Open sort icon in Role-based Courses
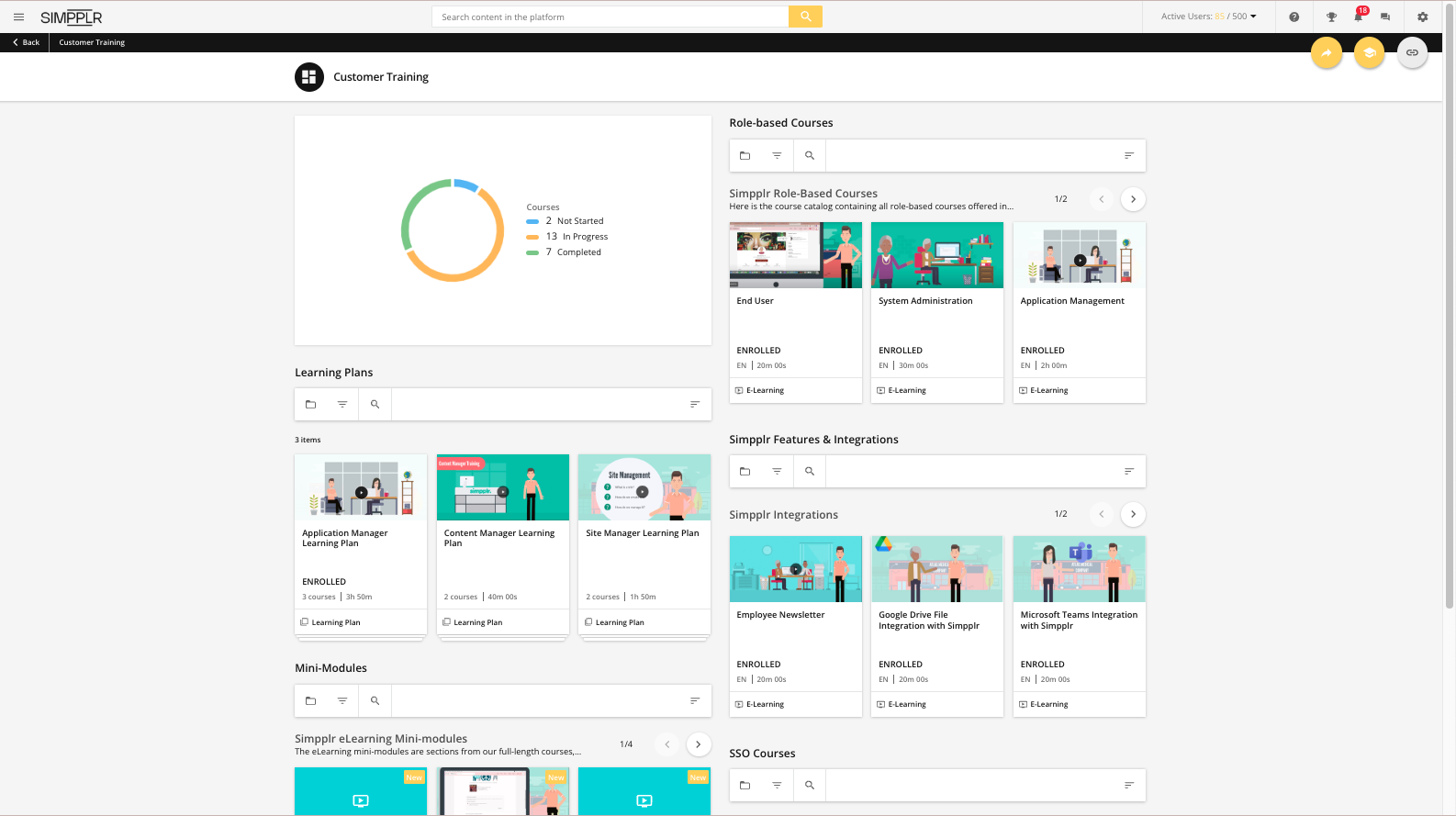1456x816 pixels. (x=1129, y=155)
